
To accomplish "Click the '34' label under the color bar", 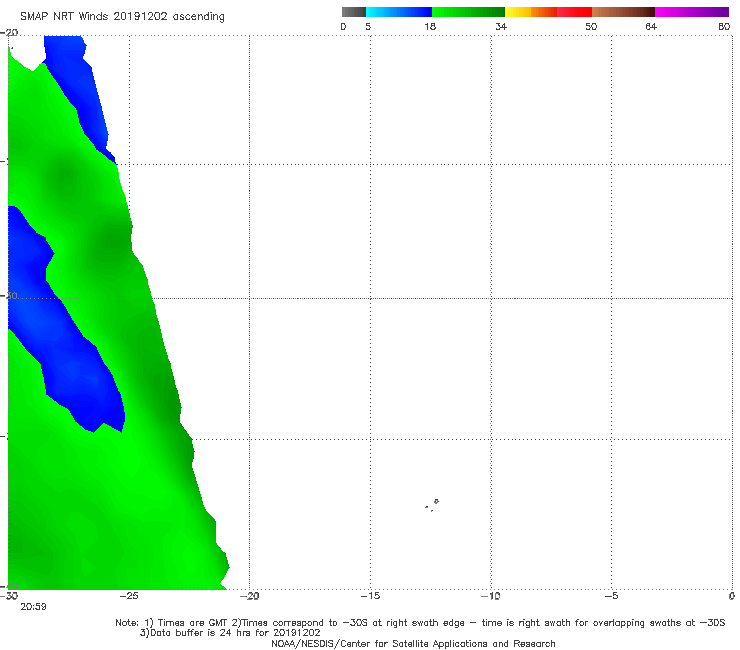I will coord(501,27).
